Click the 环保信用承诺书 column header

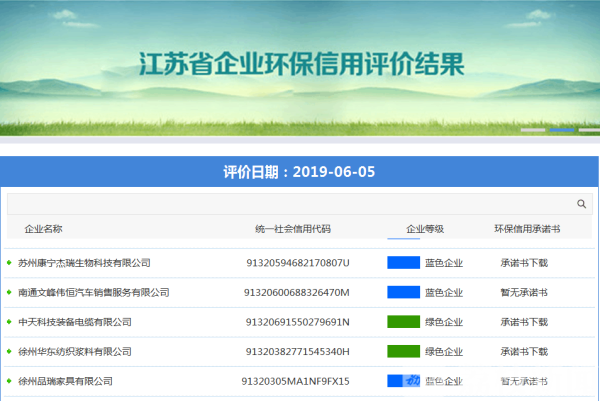pyautogui.click(x=527, y=229)
